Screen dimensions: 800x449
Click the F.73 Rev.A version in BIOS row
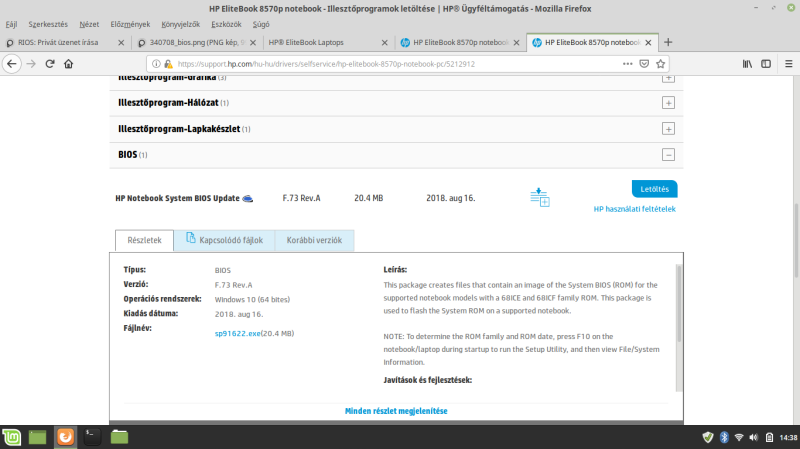pyautogui.click(x=302, y=198)
